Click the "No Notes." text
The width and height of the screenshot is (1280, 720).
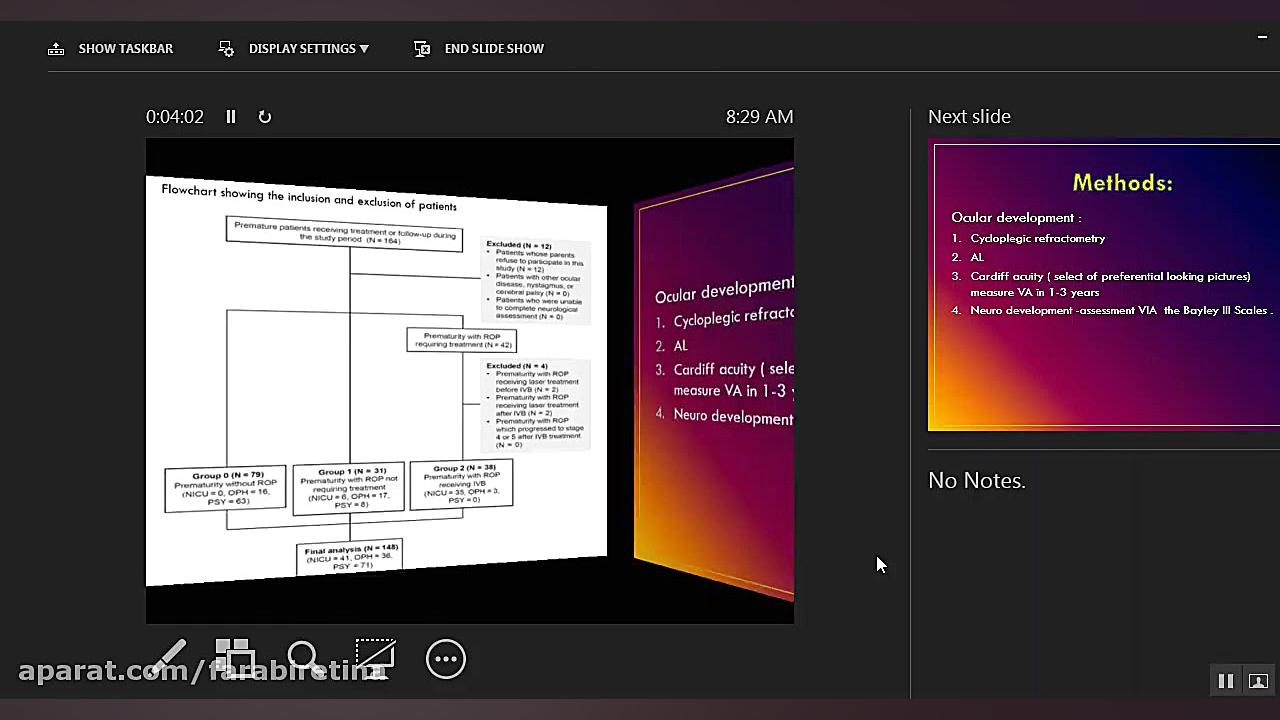point(977,481)
